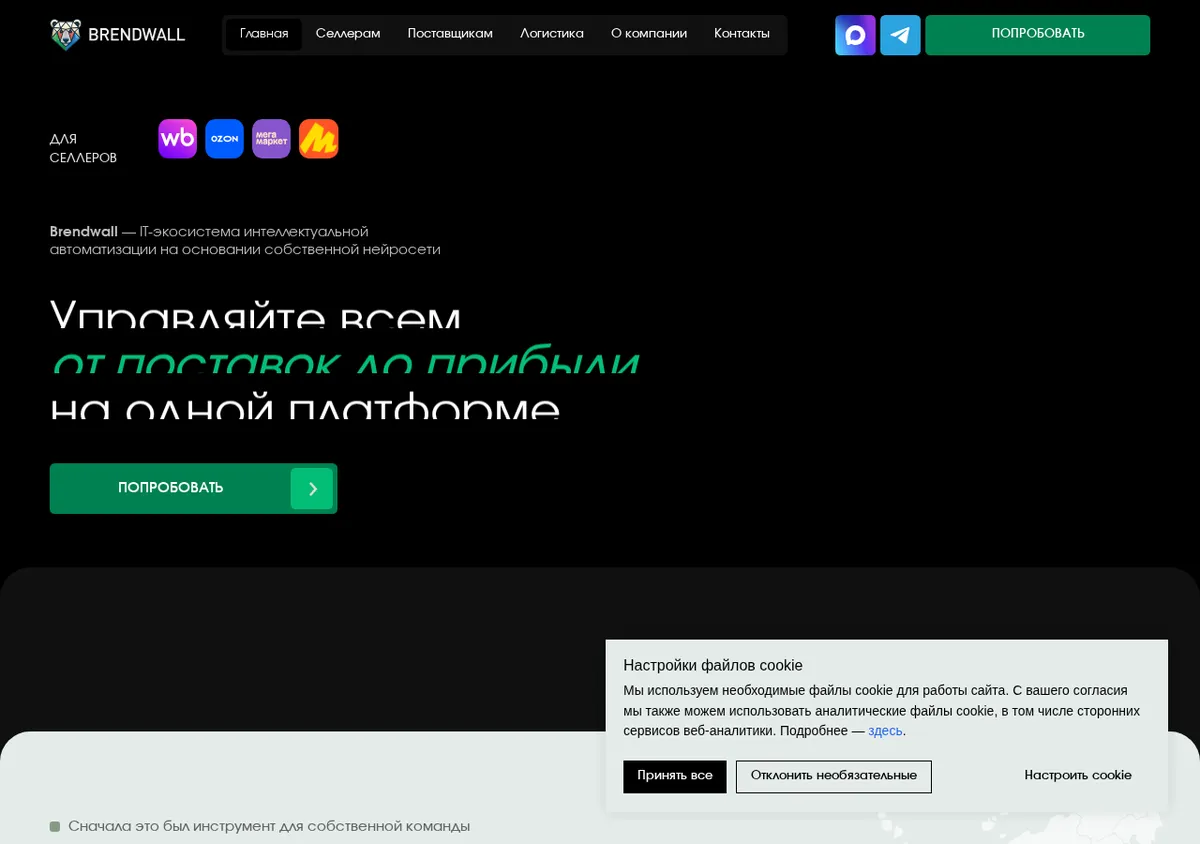Select the Мегамаркет marketplace icon
This screenshot has height=844, width=1200.
(271, 139)
